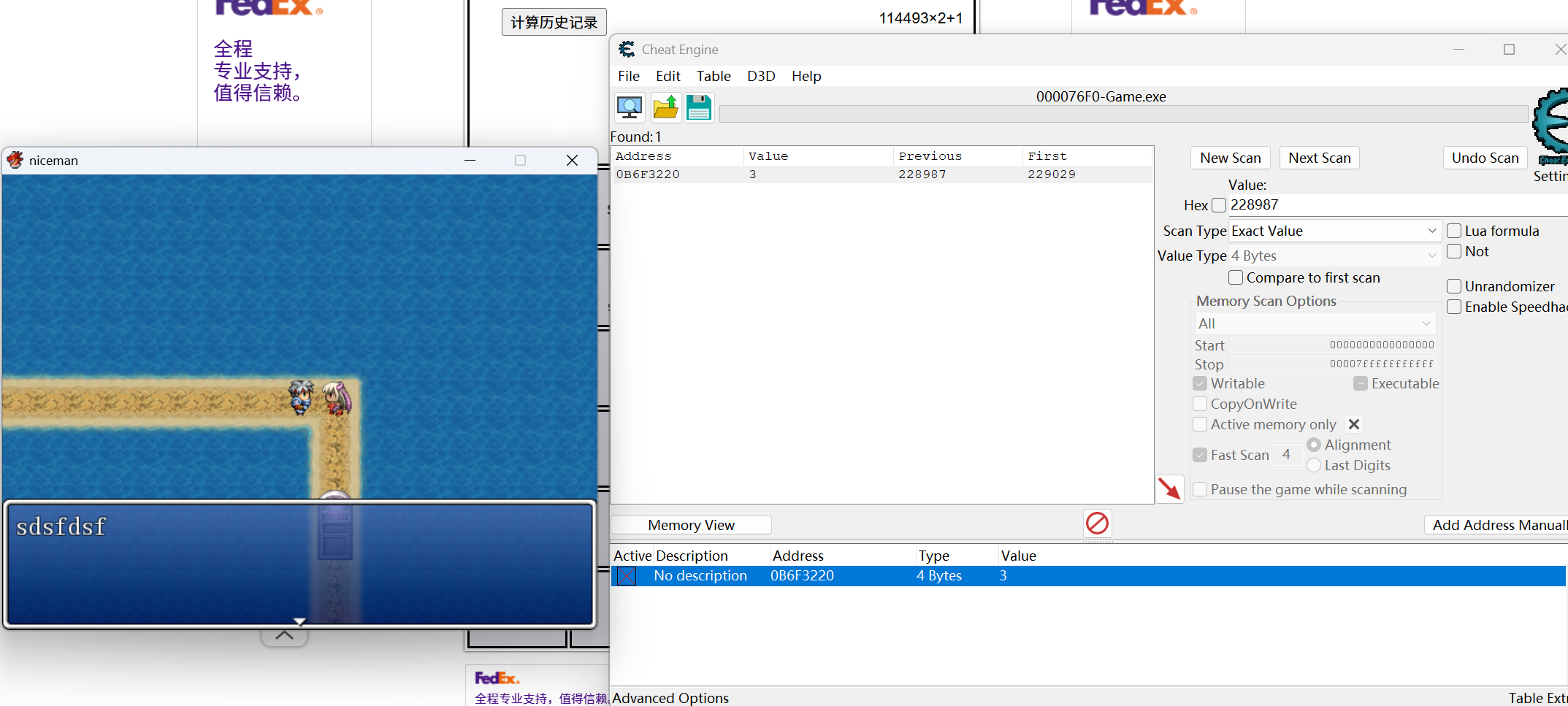Viewport: 1568px width, 706px height.
Task: Save the current table (floppy disk icon)
Action: (x=699, y=108)
